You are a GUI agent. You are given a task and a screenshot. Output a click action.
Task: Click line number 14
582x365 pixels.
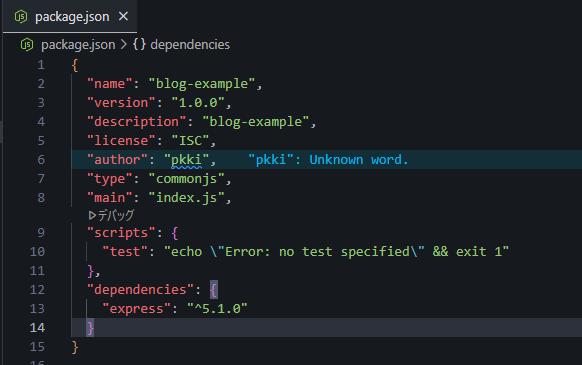click(37, 328)
